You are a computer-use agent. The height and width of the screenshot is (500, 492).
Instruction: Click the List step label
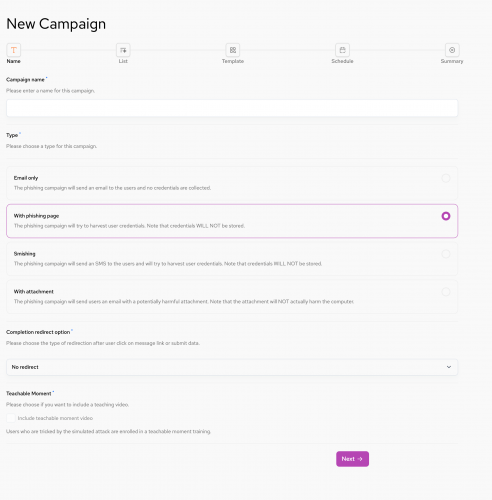[123, 61]
